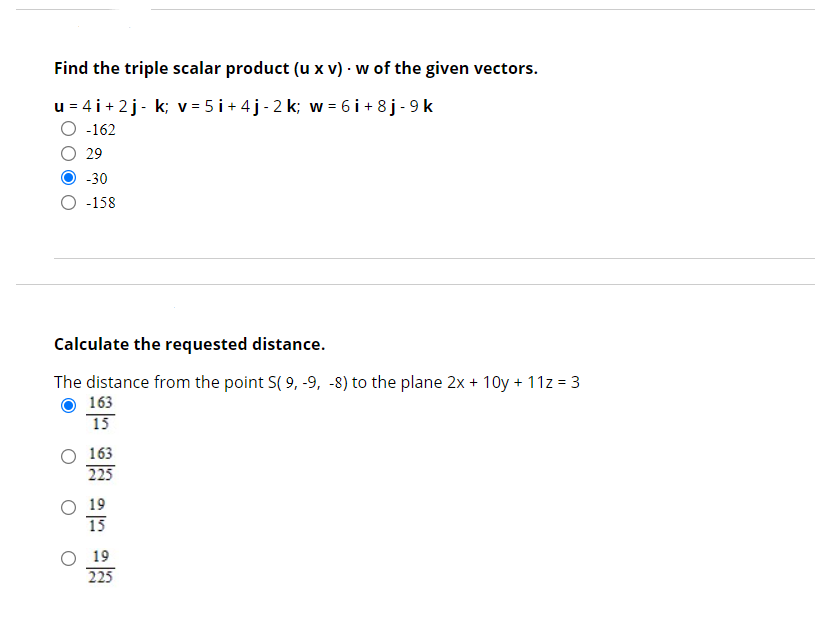
Task: Click the vector definition line for u, v, w
Action: 243,106
